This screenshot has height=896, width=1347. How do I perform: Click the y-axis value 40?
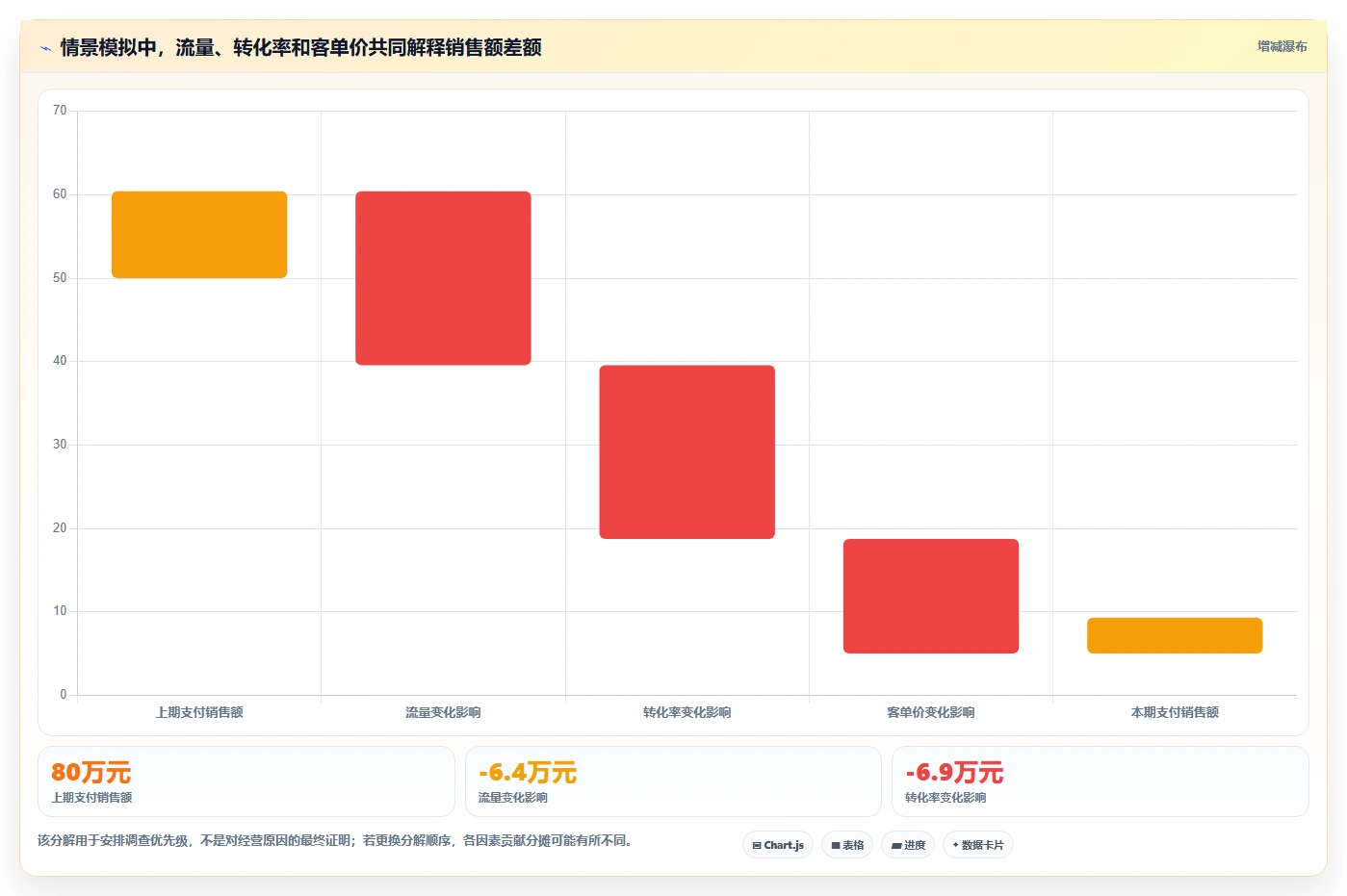pyautogui.click(x=60, y=361)
